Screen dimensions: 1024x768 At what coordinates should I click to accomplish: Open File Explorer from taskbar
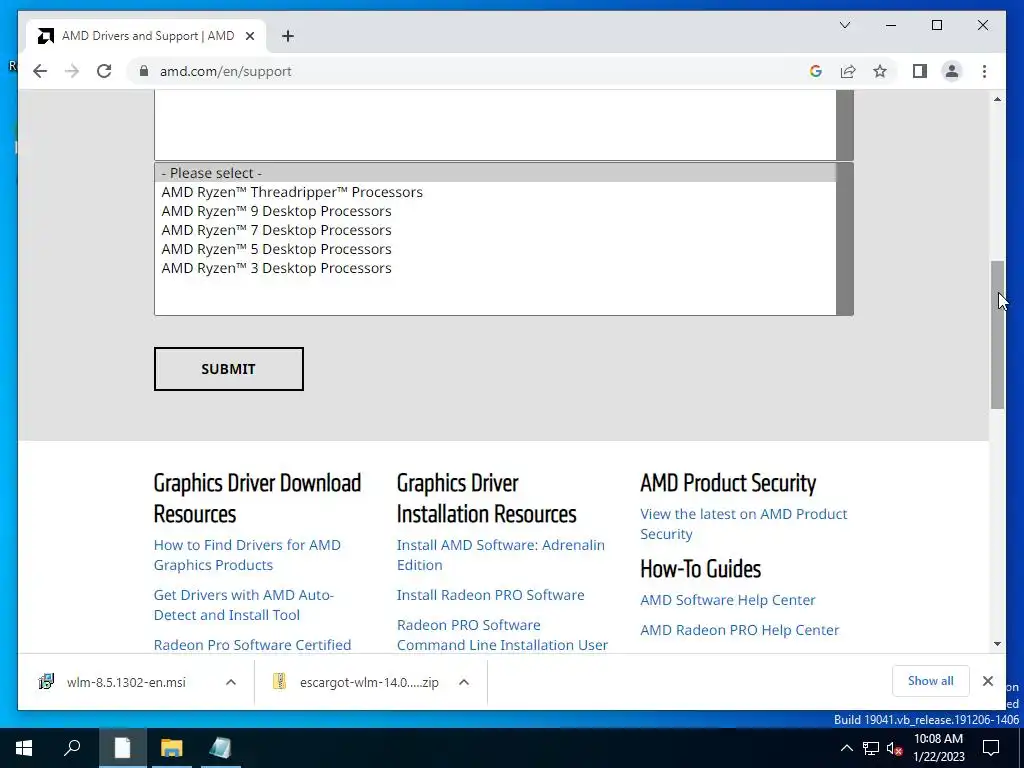coord(172,748)
